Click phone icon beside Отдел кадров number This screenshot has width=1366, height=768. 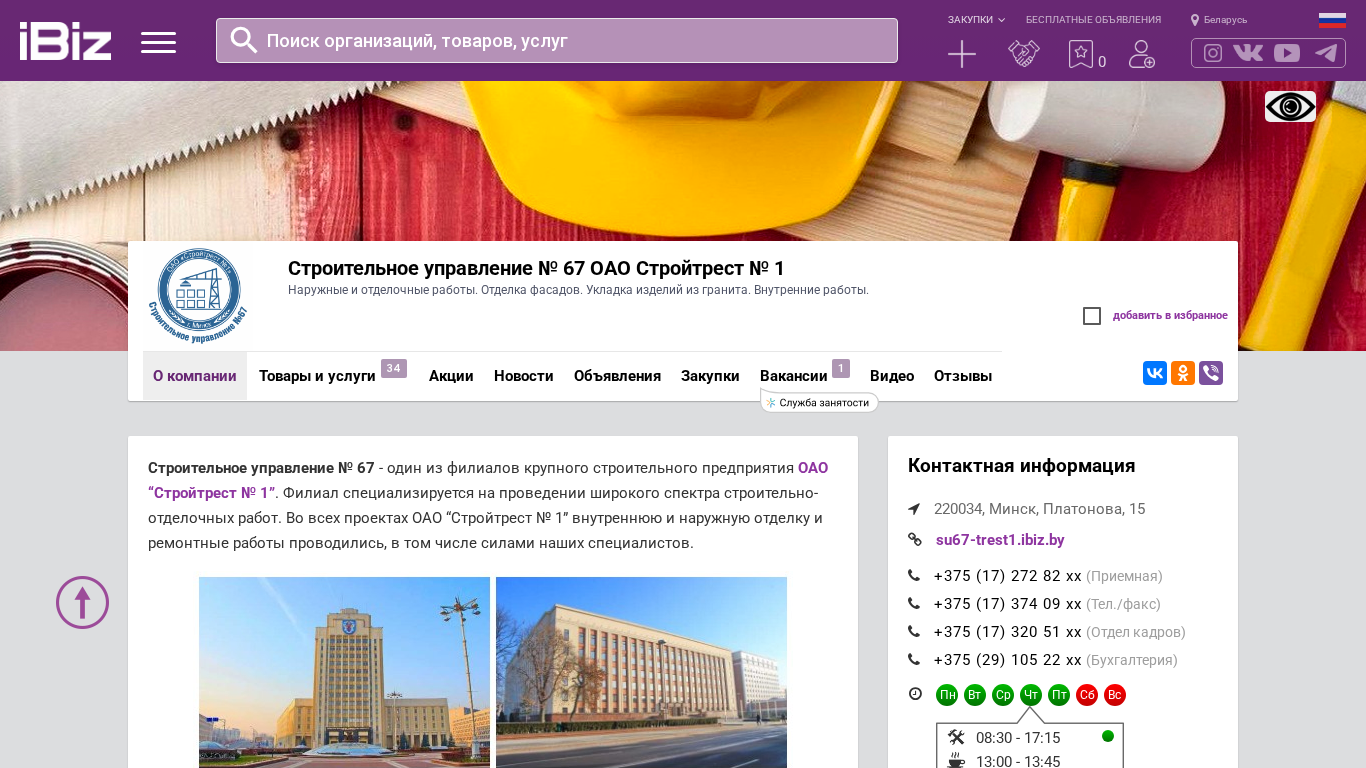pos(914,632)
